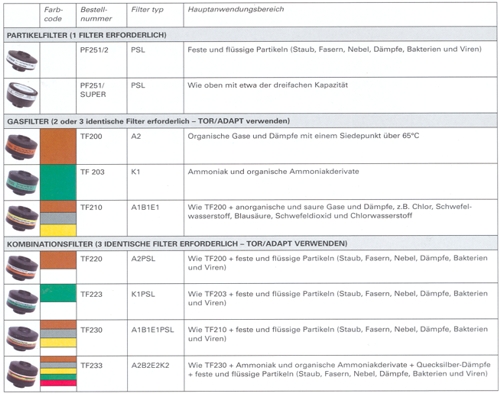Click the solid brown color code for TF200

(x=58, y=147)
